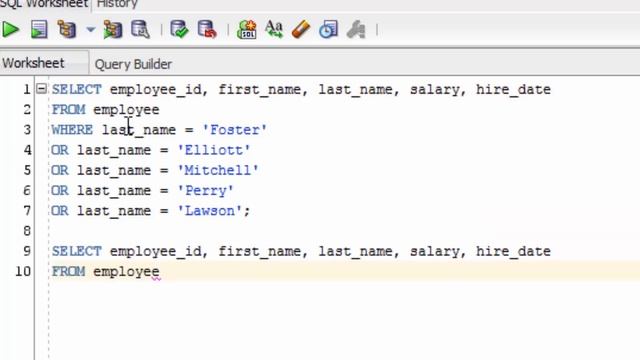Click the Autotrace icon
Screen dimensions: 640x360
(113, 30)
